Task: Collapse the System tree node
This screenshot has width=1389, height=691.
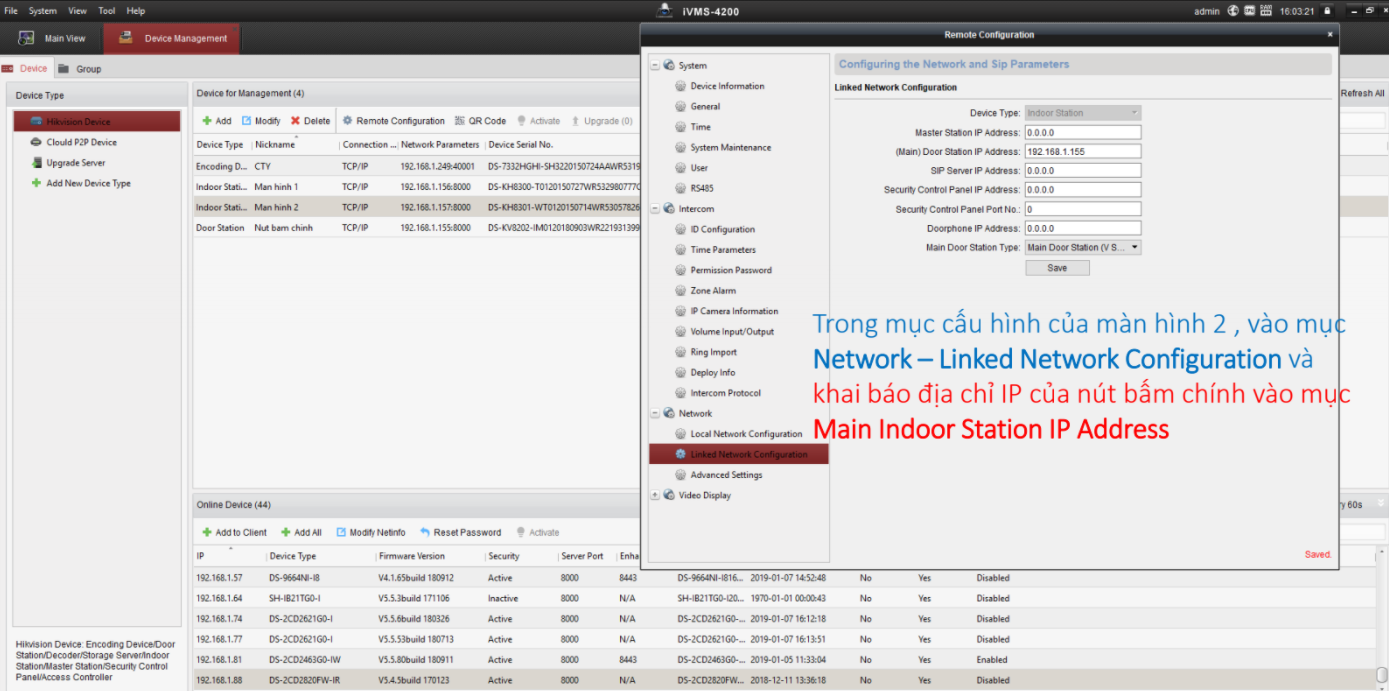Action: pyautogui.click(x=655, y=66)
